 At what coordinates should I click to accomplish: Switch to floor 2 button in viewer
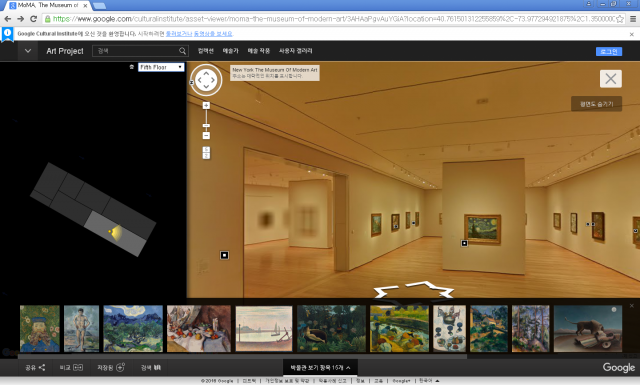point(206,156)
